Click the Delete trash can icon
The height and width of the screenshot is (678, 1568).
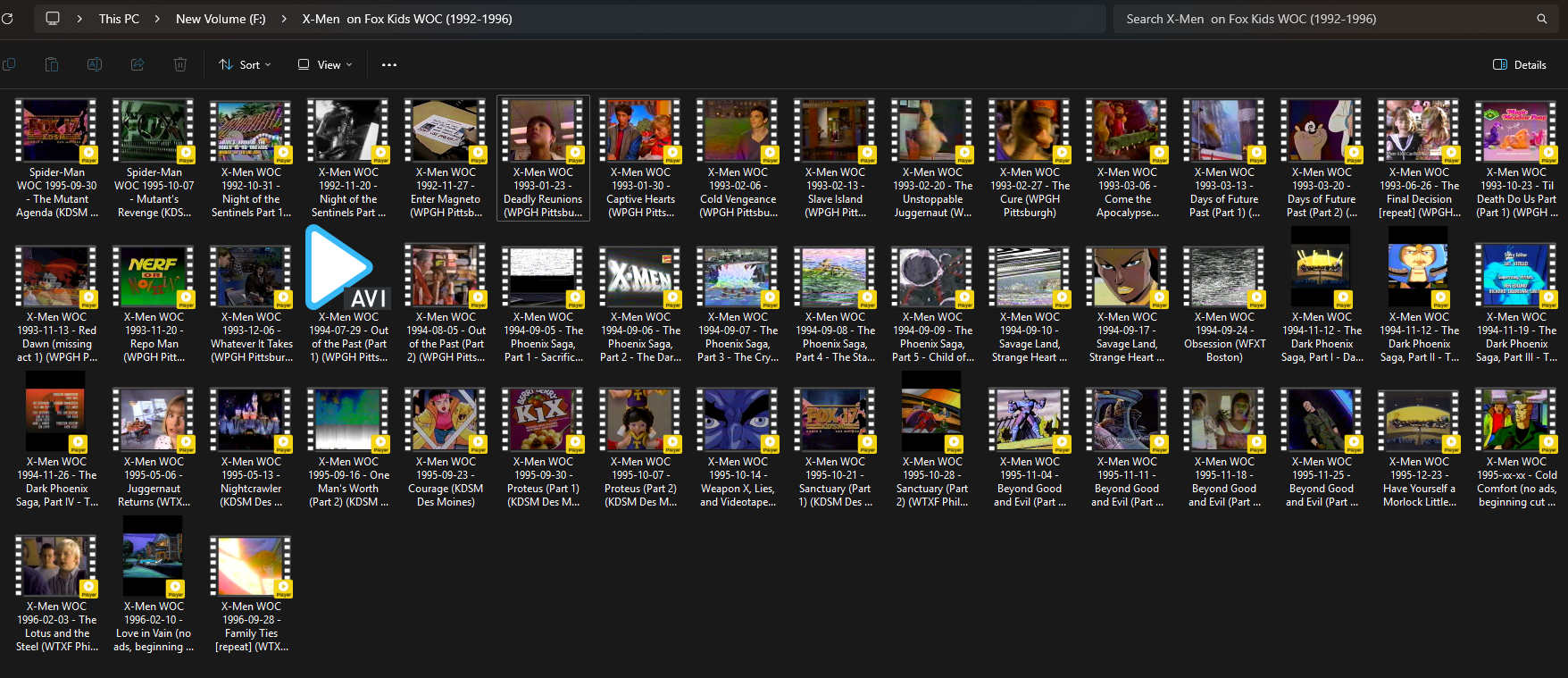tap(180, 64)
